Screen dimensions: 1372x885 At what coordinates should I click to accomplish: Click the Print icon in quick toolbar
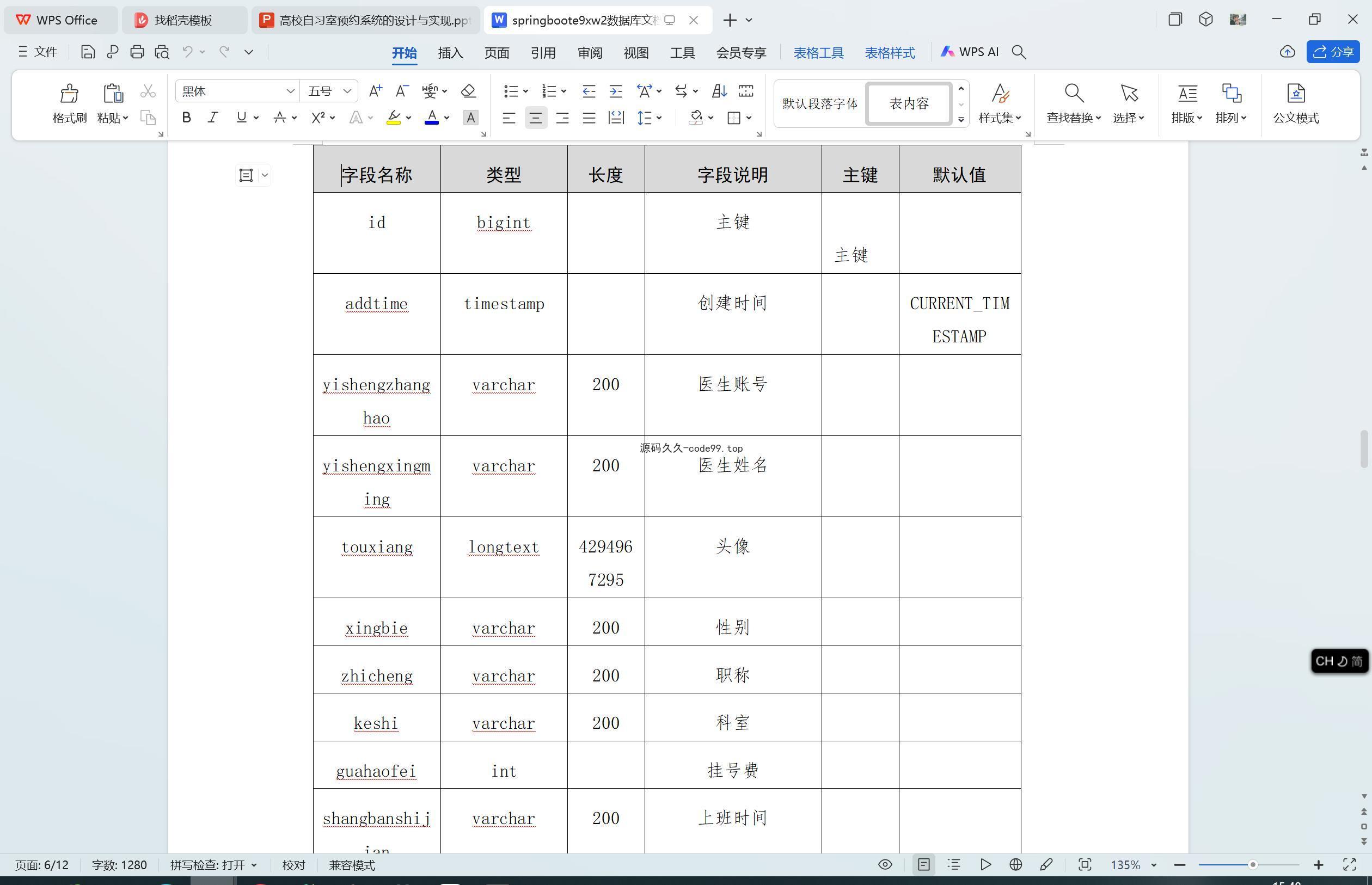(x=137, y=52)
